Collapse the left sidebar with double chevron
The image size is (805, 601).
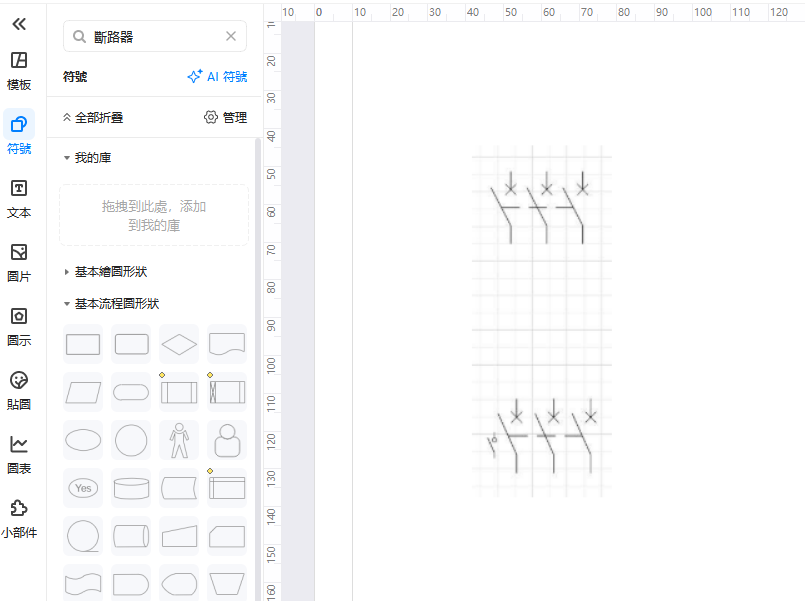coord(19,24)
